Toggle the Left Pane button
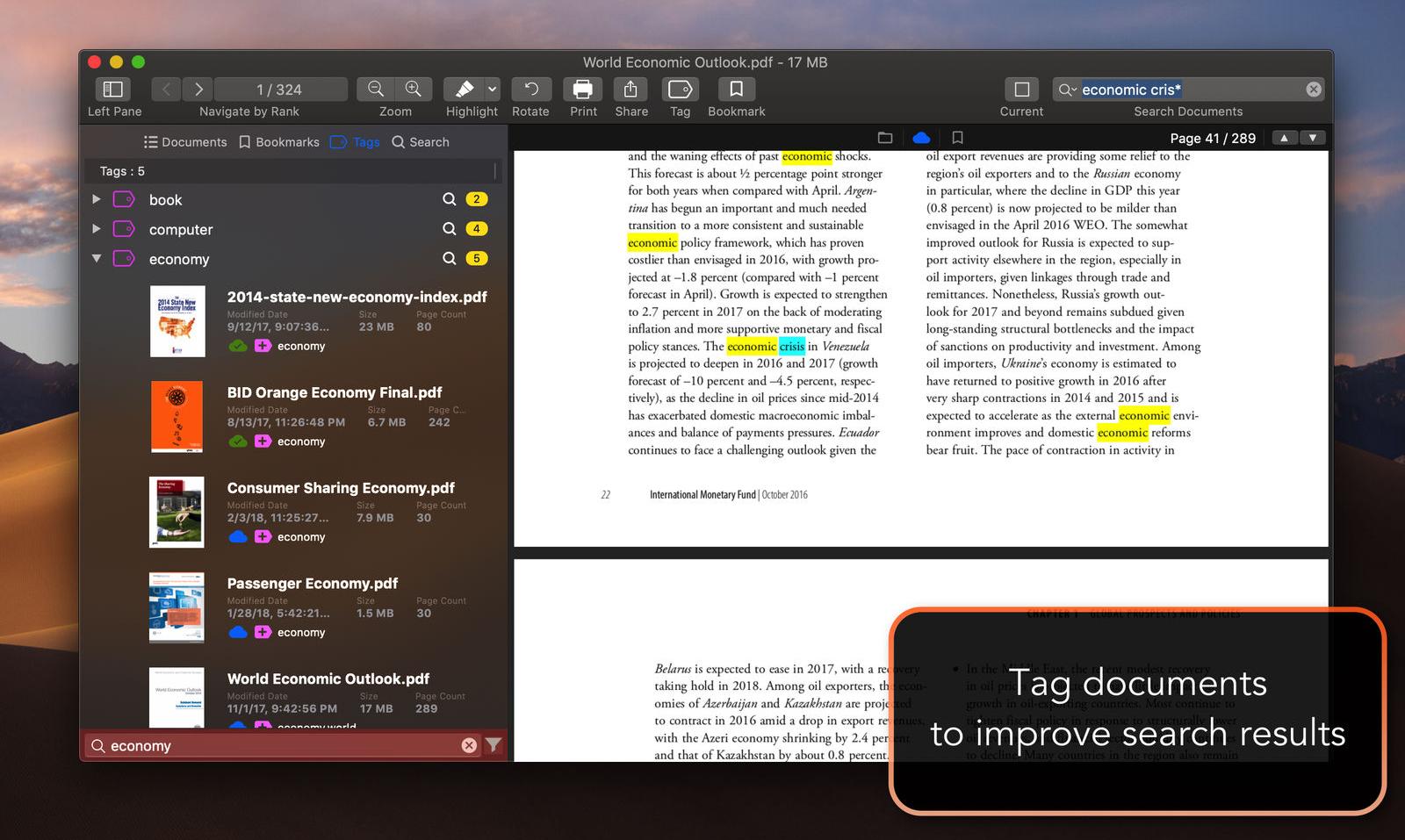Viewport: 1405px width, 840px height. 113,89
